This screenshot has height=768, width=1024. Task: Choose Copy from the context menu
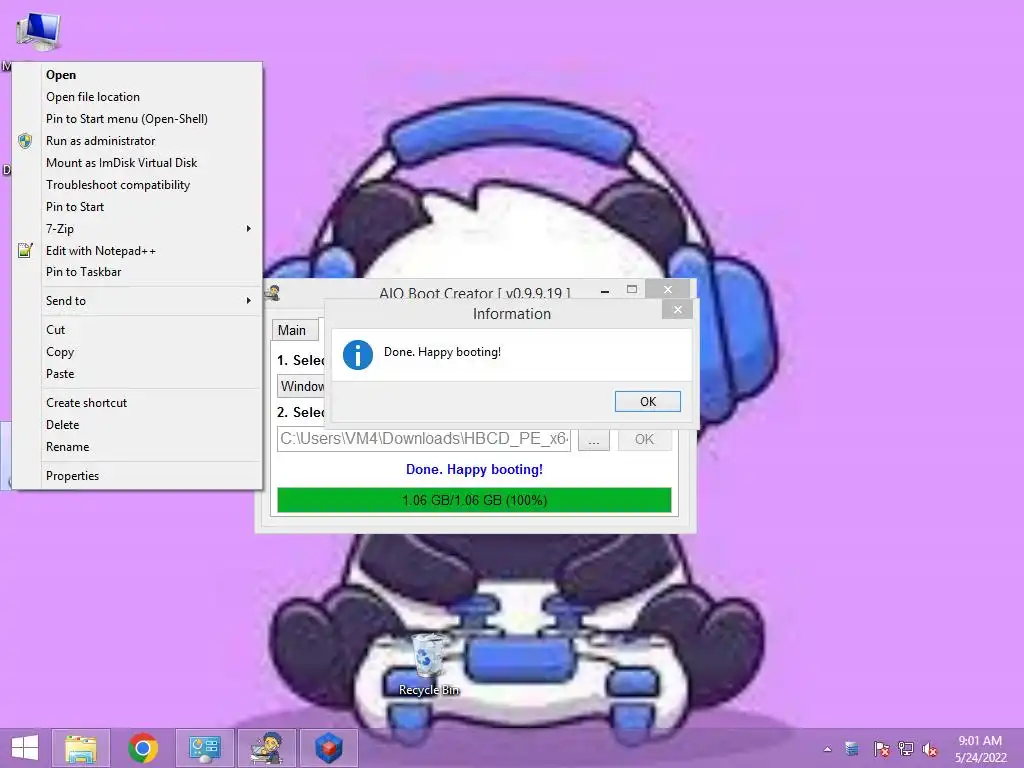click(x=138, y=351)
